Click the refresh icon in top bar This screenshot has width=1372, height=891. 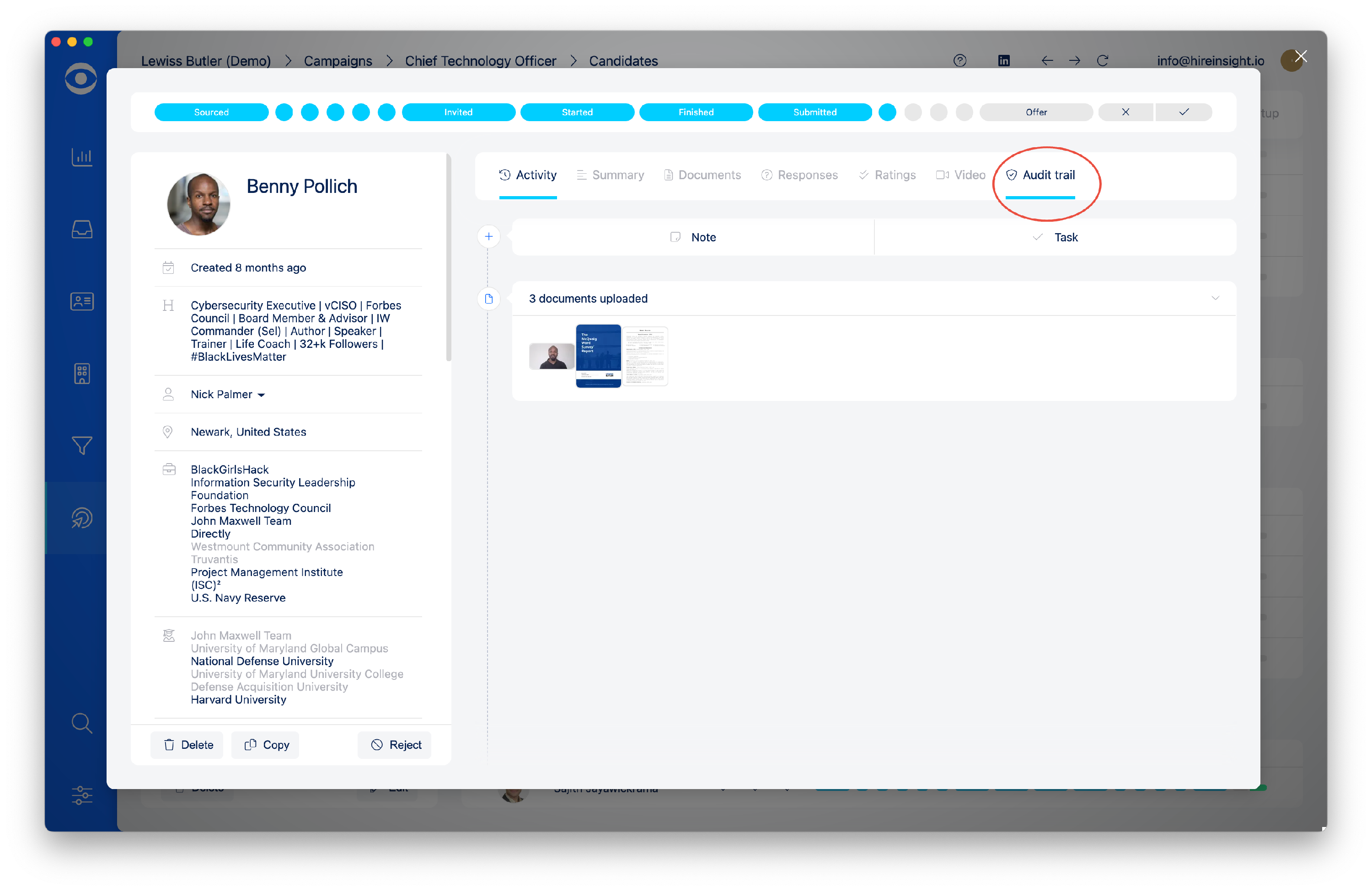pyautogui.click(x=1102, y=60)
